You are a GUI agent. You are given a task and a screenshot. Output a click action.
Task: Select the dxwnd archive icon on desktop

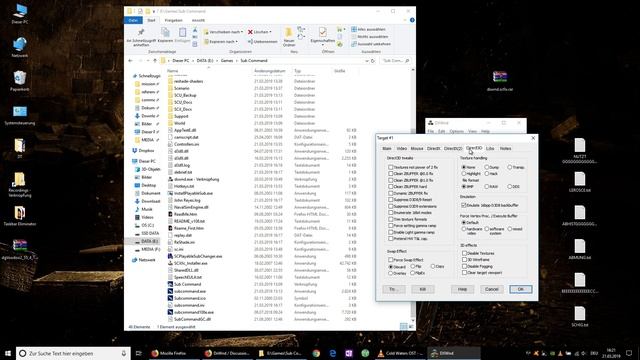pyautogui.click(x=500, y=80)
